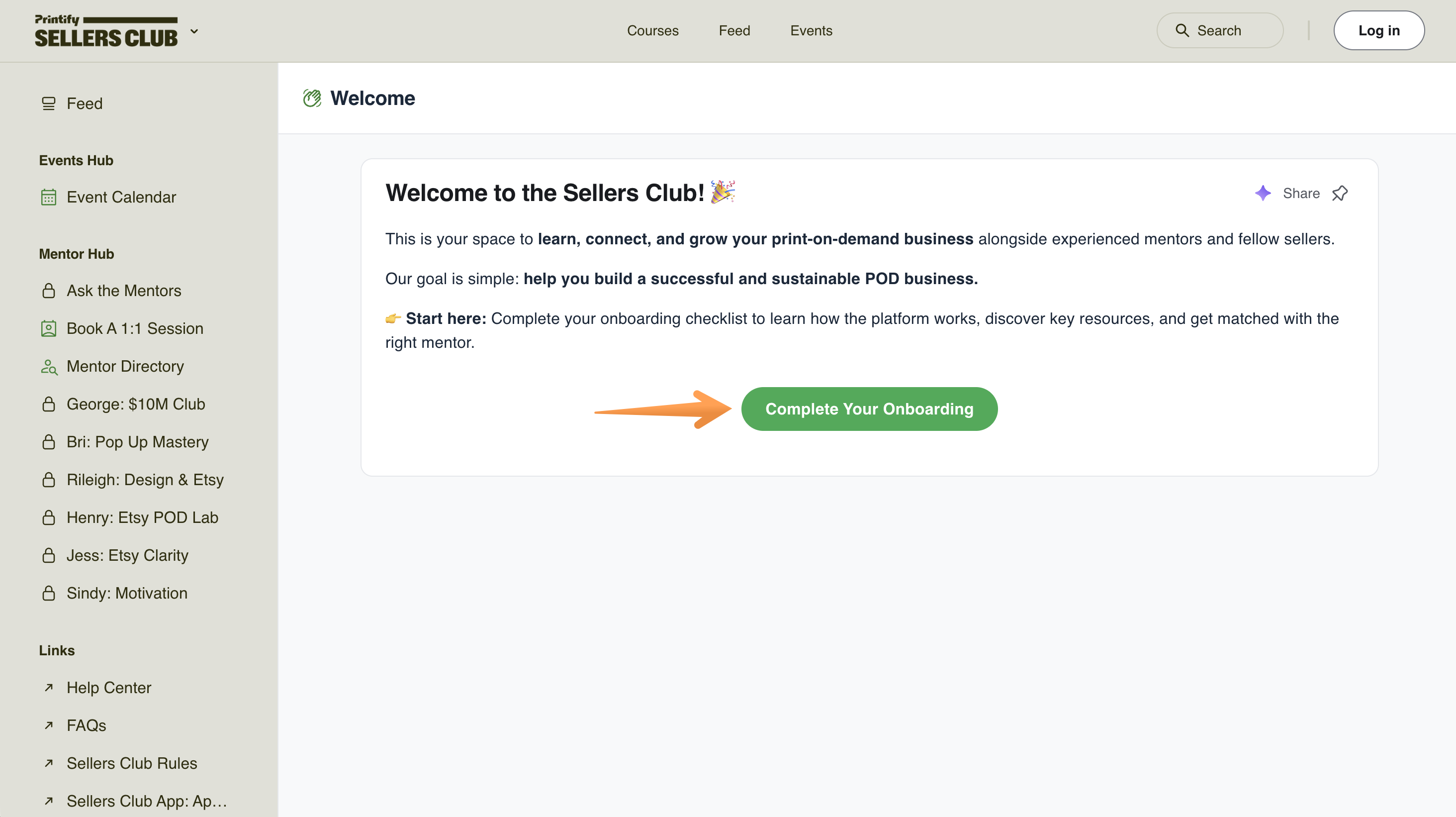Switch to the Events tab in top navigation
Screen dimensions: 1456x817
coord(811,30)
